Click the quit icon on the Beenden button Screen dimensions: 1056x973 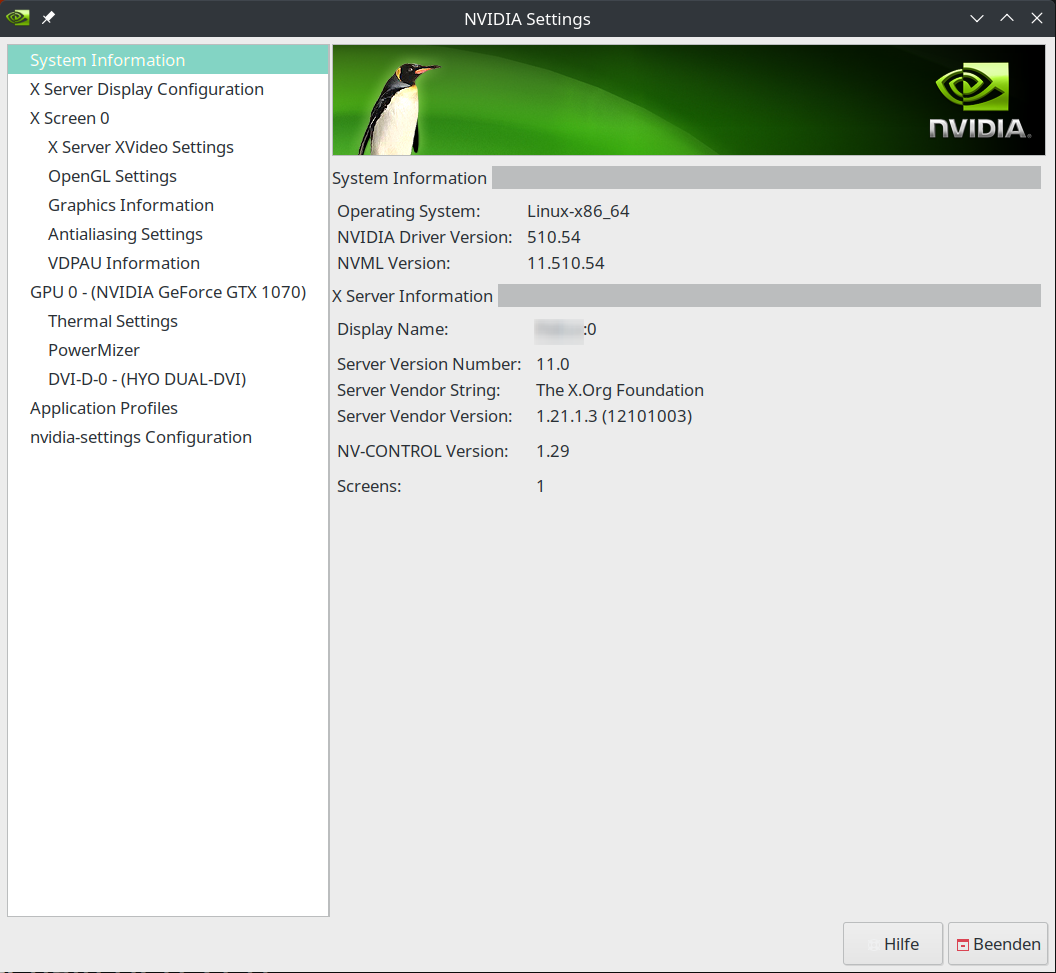click(963, 943)
